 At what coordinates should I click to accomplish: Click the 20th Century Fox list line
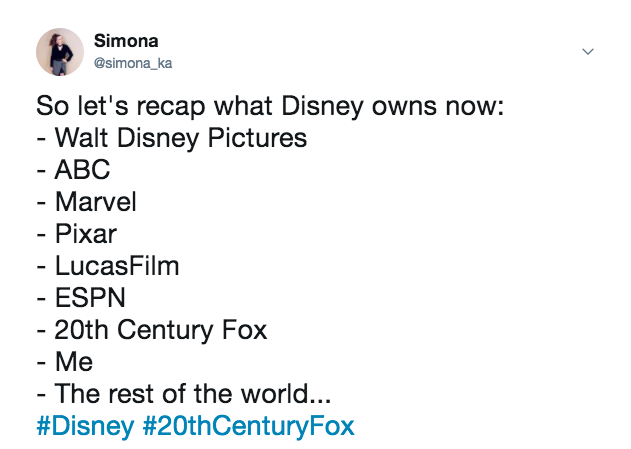click(x=152, y=330)
